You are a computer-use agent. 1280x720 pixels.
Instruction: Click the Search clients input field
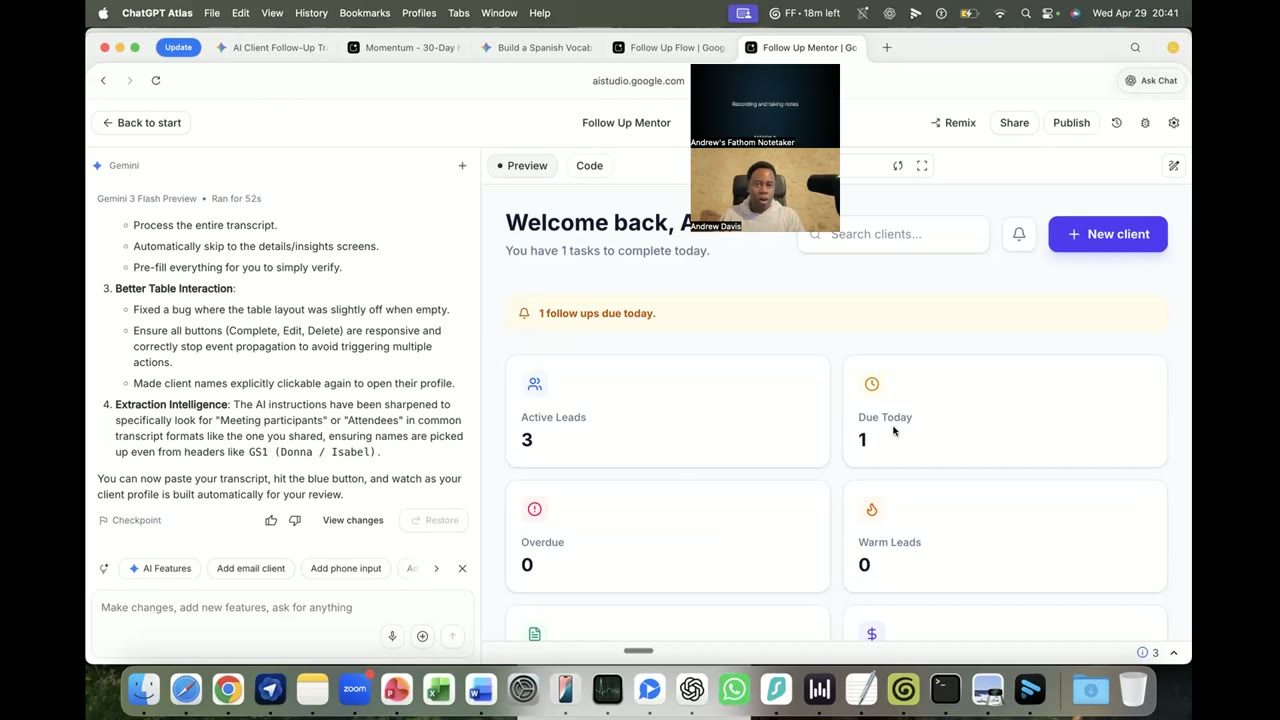[x=893, y=234]
